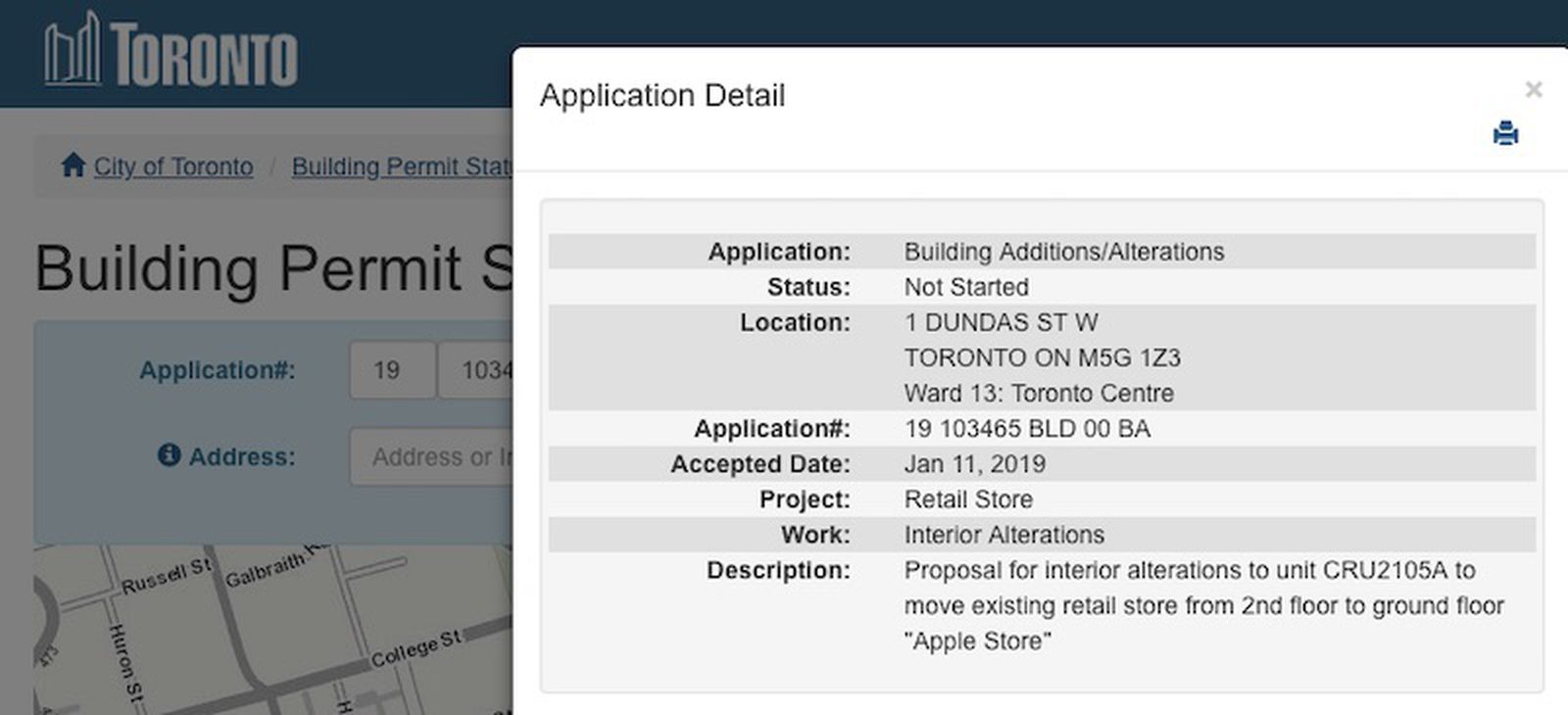The image size is (1568, 715).
Task: Click the 1 DUNDAS ST W location line
Action: pos(1000,322)
